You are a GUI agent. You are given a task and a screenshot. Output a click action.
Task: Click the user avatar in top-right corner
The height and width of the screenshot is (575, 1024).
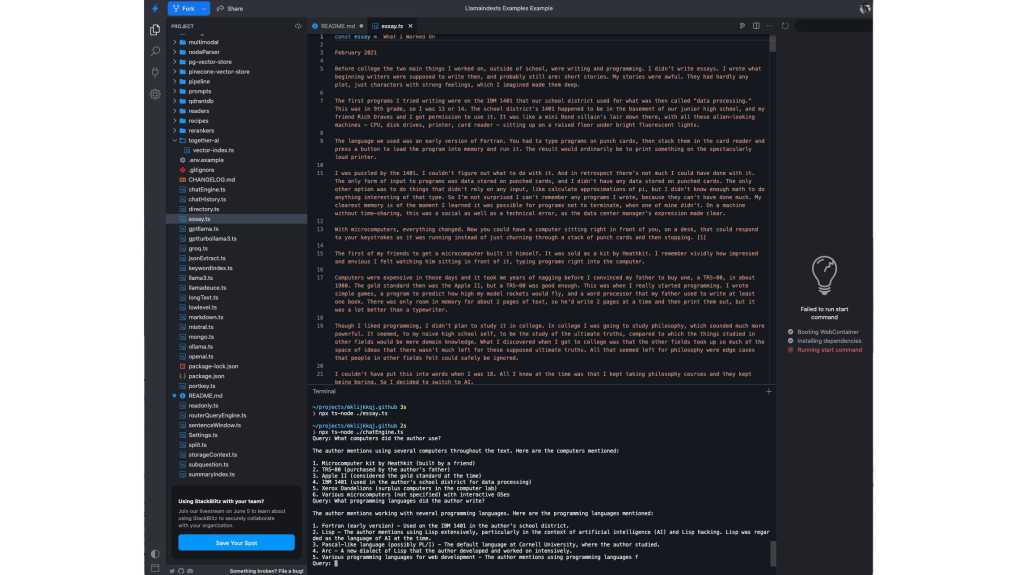point(864,8)
